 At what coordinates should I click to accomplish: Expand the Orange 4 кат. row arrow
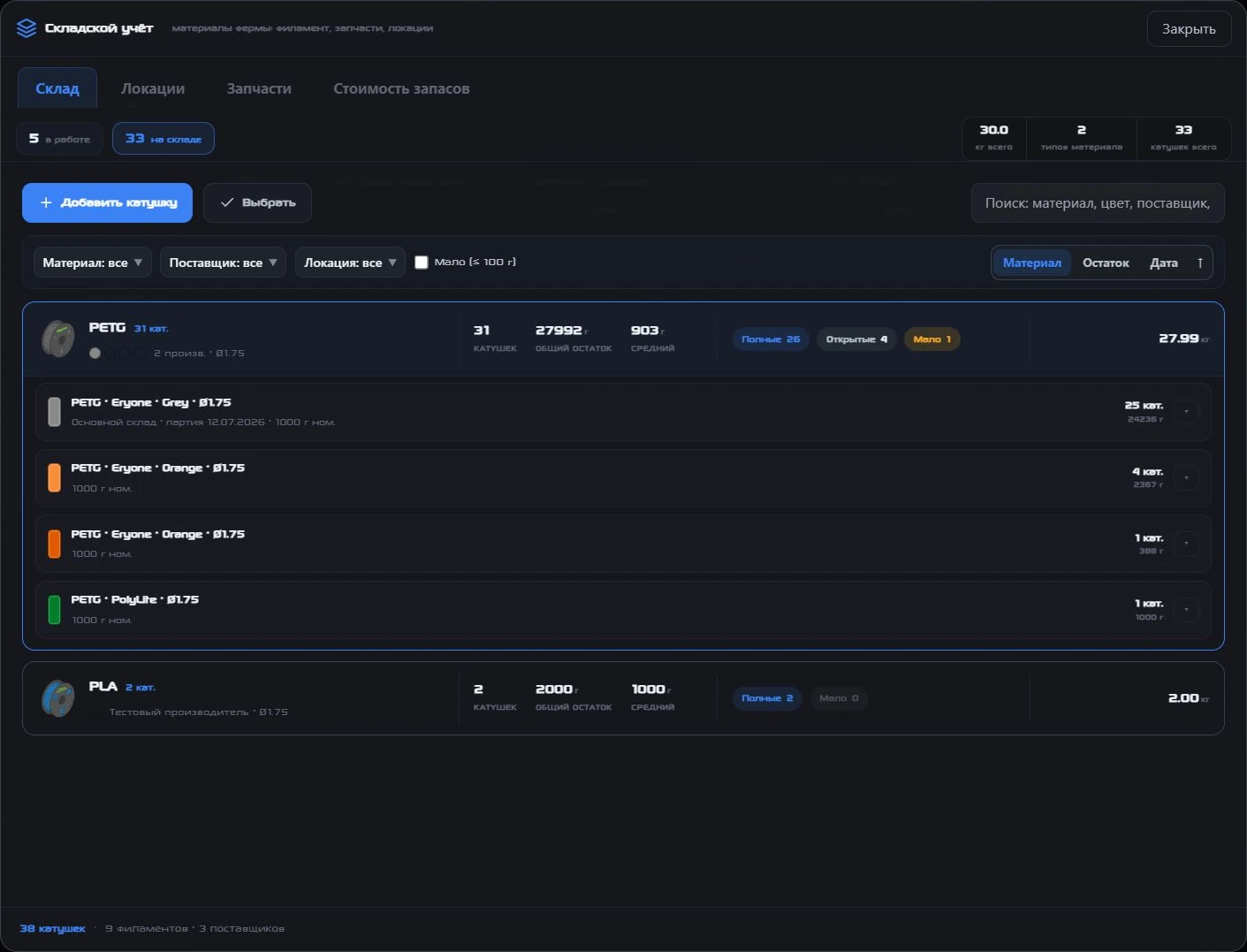(x=1186, y=478)
